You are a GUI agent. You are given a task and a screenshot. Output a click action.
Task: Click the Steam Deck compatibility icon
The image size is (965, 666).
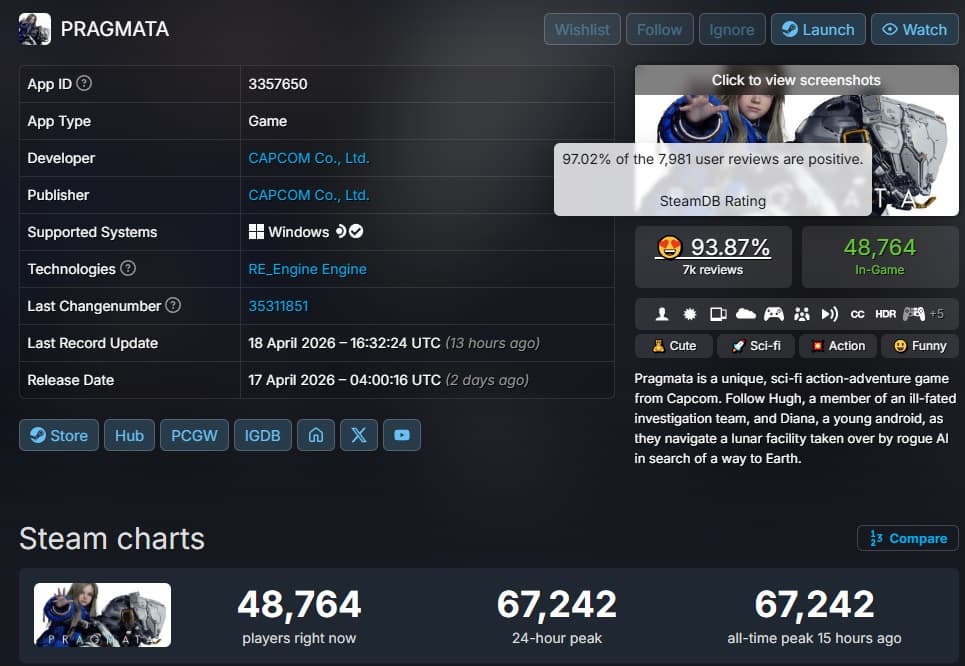(341, 231)
